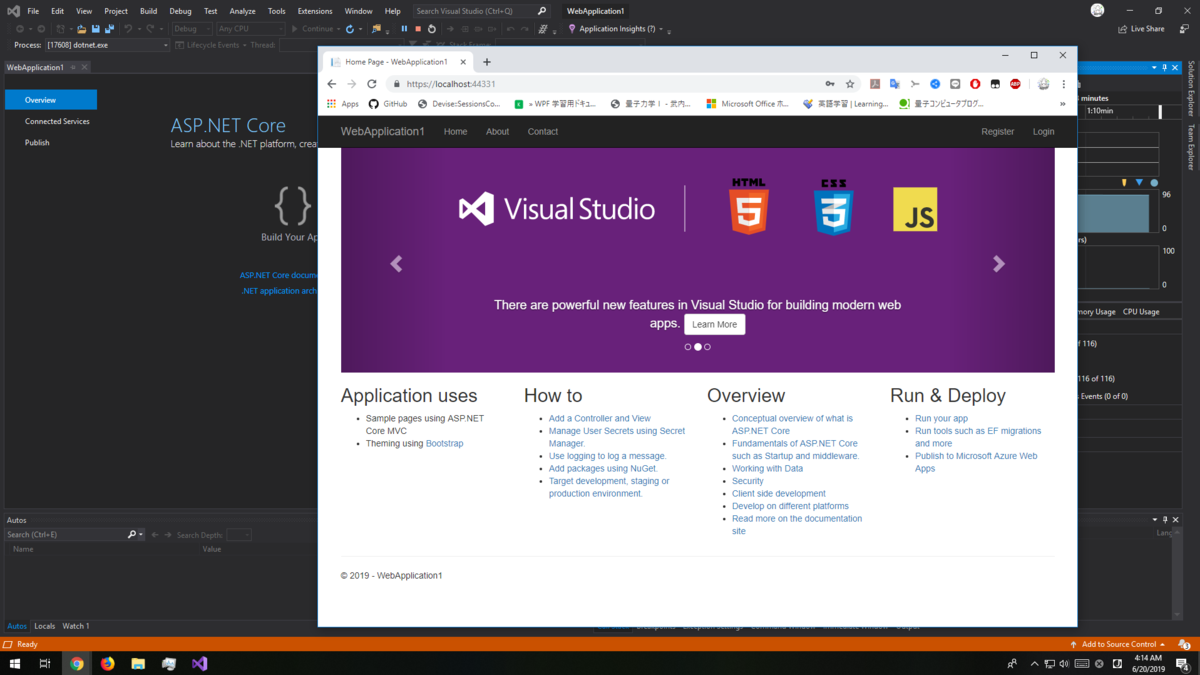Open the Search Depth dropdown in Autos
Image resolution: width=1200 pixels, height=675 pixels.
tap(239, 535)
